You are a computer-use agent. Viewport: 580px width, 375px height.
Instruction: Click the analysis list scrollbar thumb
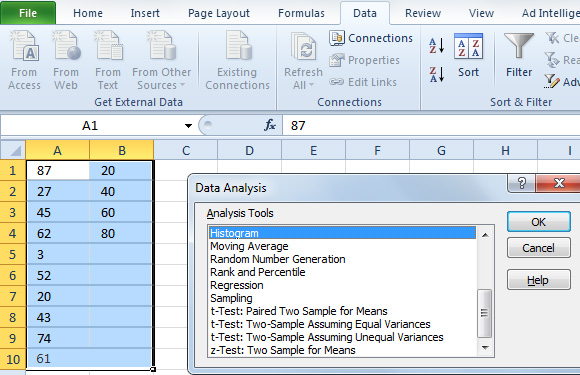pos(485,313)
